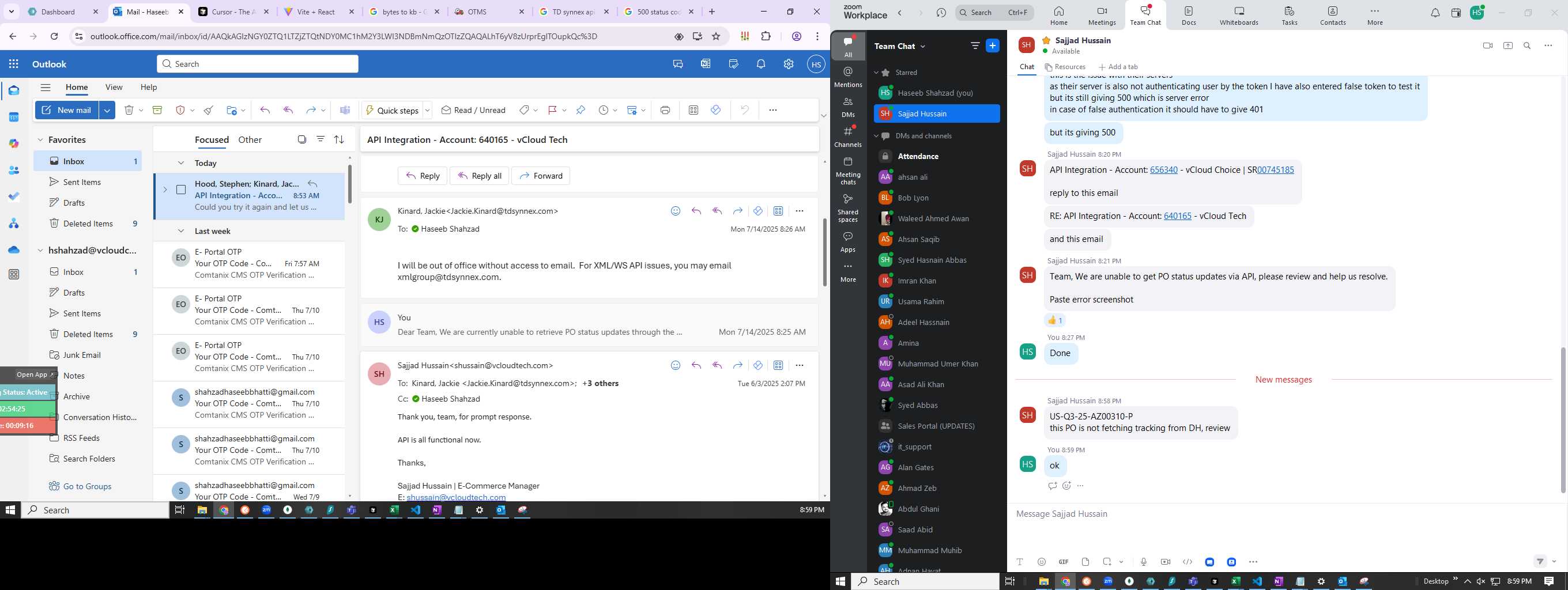Viewport: 1568px width, 590px height.
Task: Toggle Read / Unread in Outlook ribbon
Action: click(x=473, y=110)
